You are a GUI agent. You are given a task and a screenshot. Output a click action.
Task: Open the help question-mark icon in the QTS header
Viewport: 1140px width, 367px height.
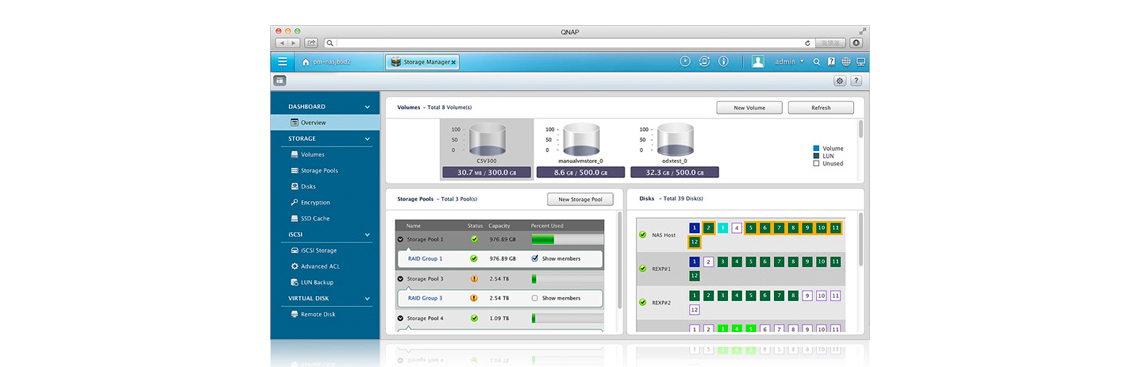831,62
